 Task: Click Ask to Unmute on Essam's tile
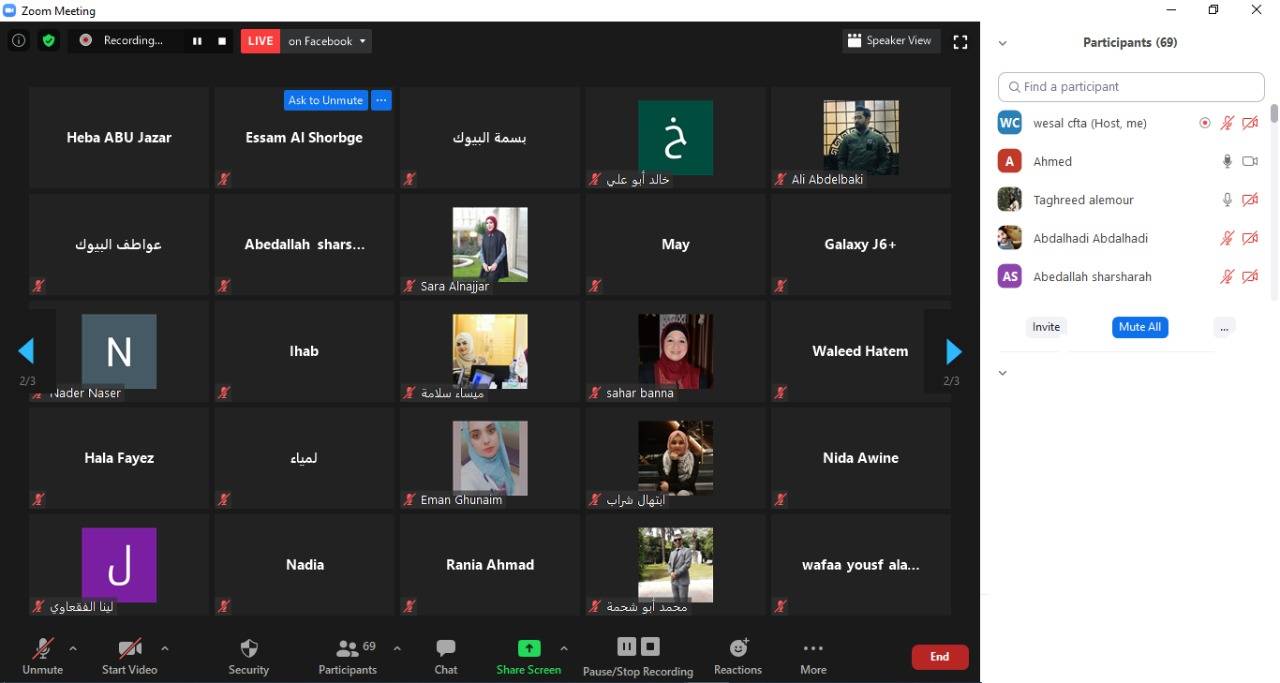tap(325, 100)
